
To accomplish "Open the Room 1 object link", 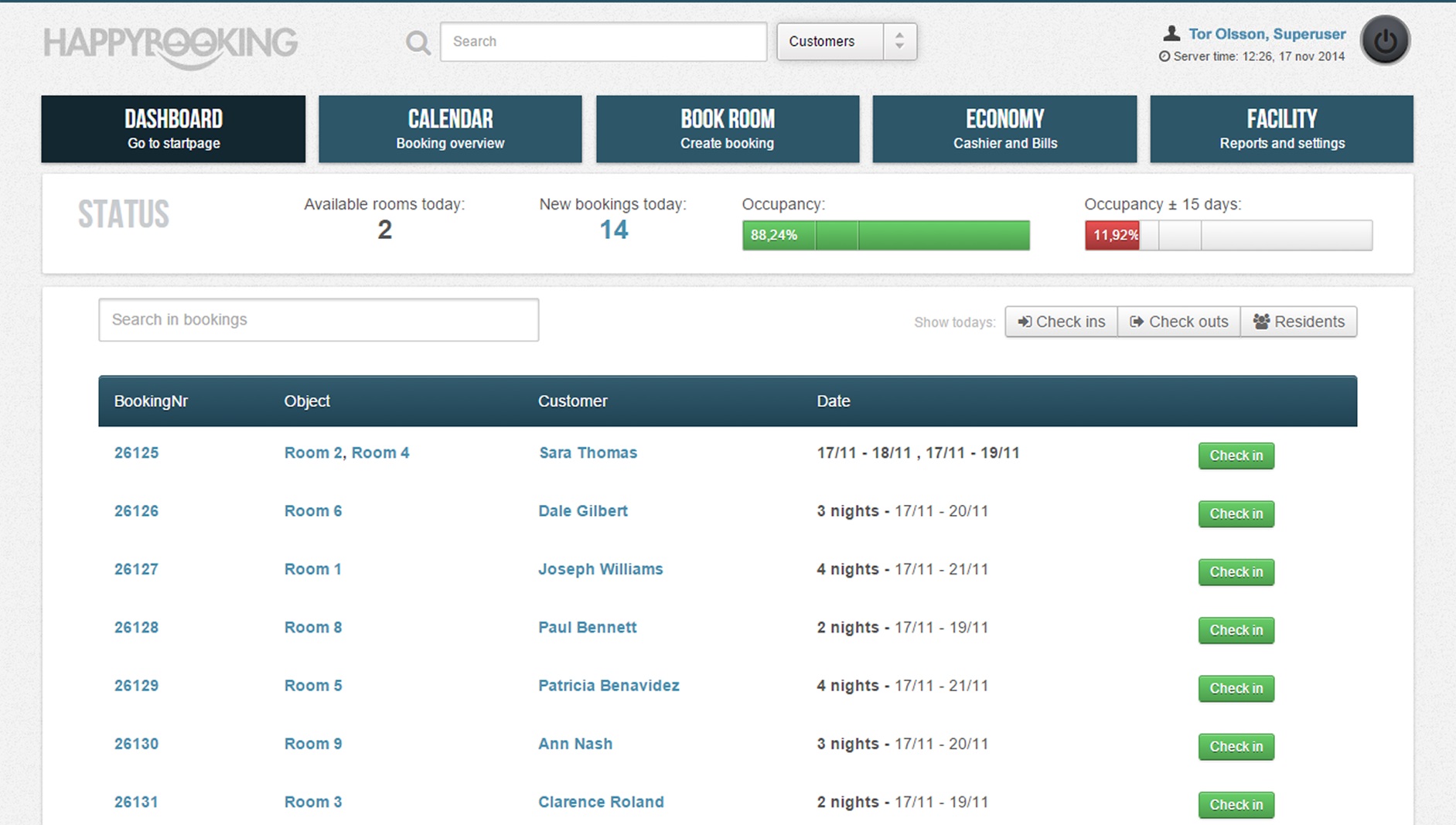I will click(x=313, y=569).
